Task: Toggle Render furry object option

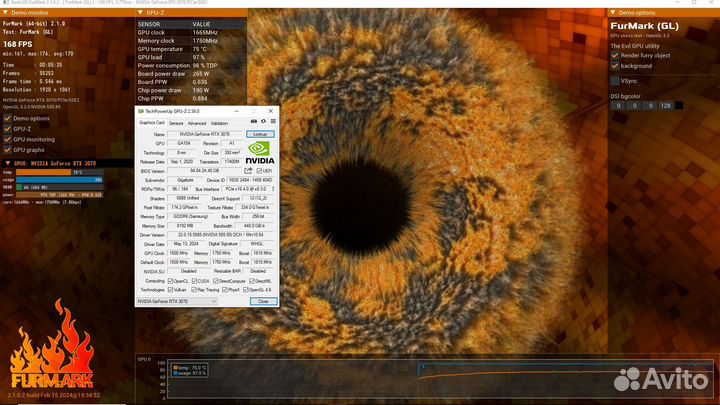Action: click(x=615, y=56)
